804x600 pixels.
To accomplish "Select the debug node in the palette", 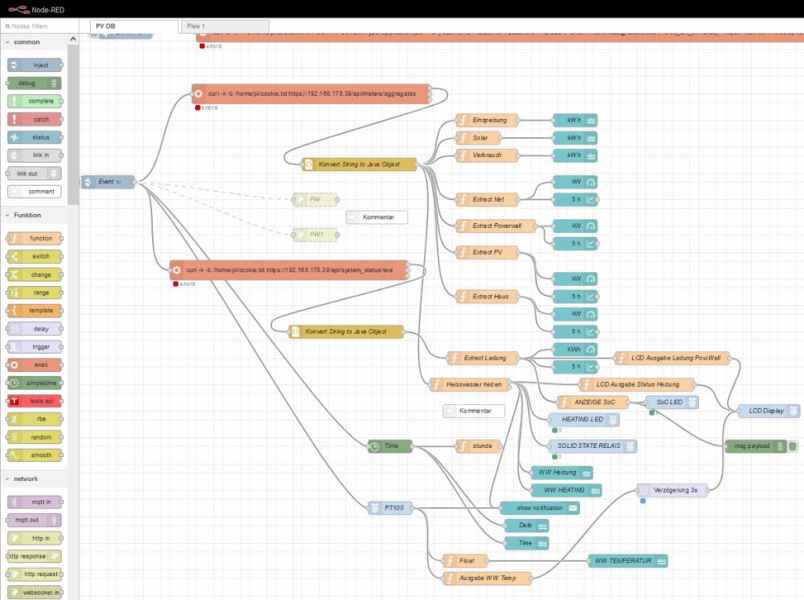I will tap(34, 83).
